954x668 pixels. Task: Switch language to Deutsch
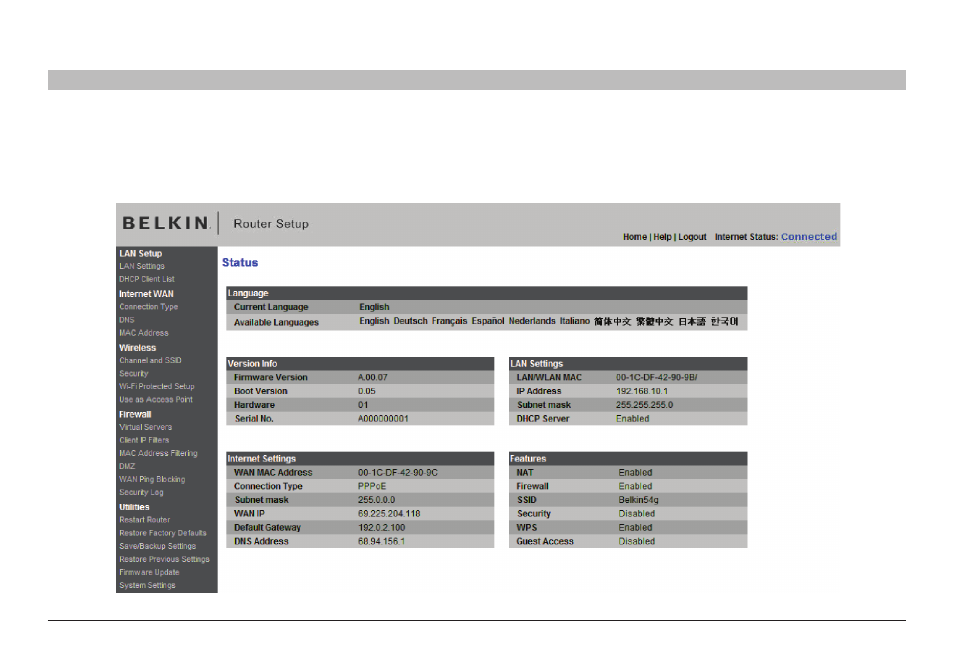tap(411, 321)
